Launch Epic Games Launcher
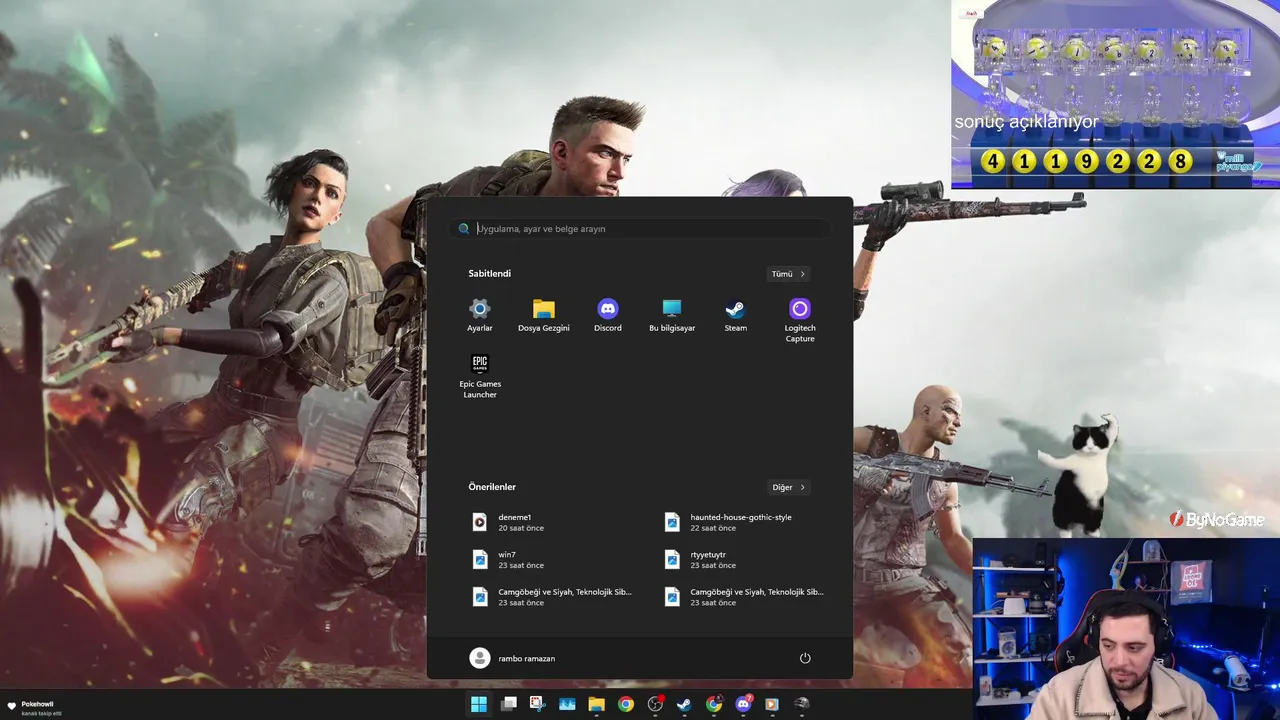The width and height of the screenshot is (1280, 720). 480,376
